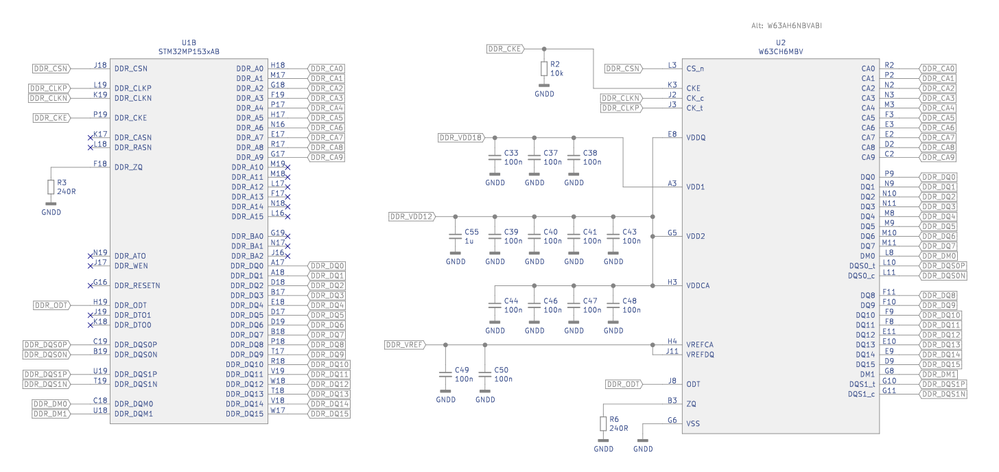Click the DDR_CKE label beside resistor R2

507,49
